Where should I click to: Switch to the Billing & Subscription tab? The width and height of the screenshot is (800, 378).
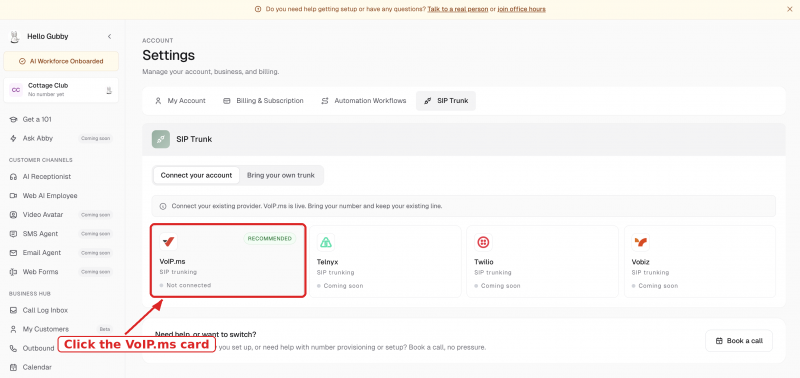pyautogui.click(x=263, y=101)
